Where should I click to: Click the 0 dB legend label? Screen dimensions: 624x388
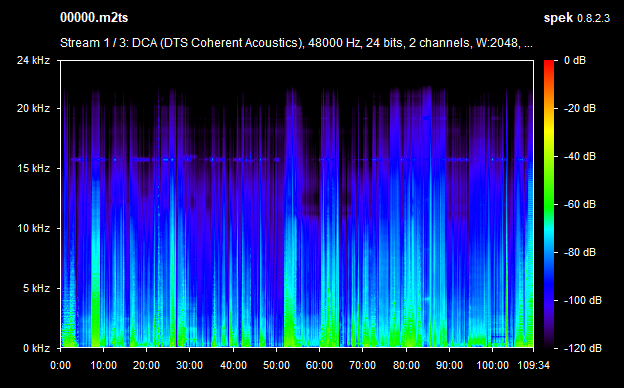575,60
